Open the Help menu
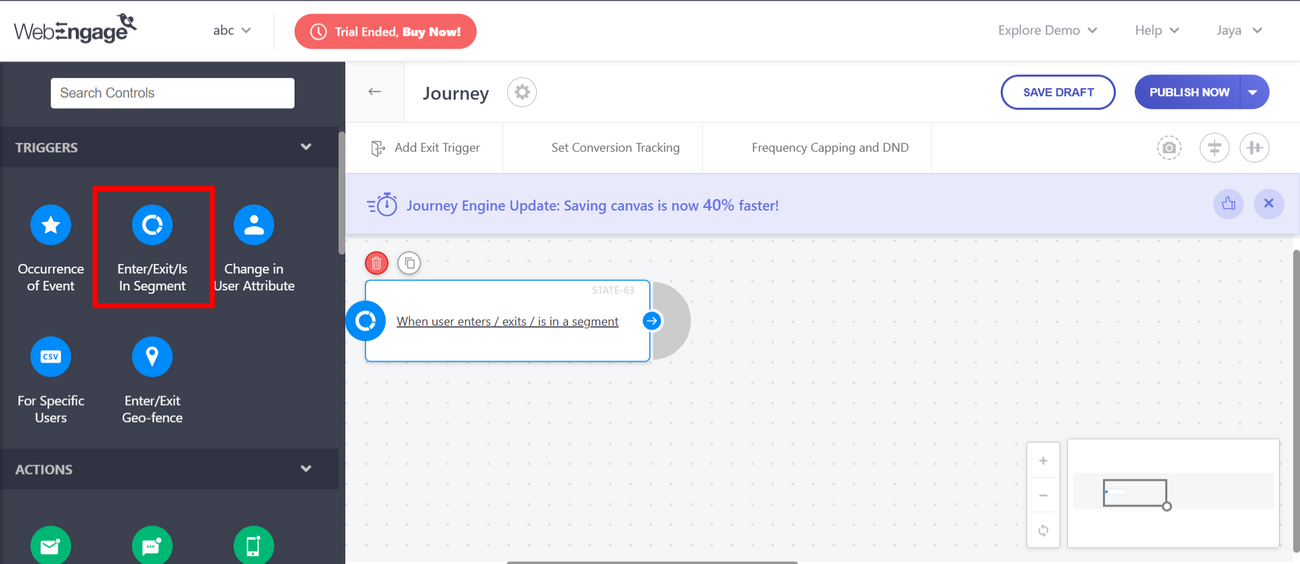1300x564 pixels. coord(1156,31)
